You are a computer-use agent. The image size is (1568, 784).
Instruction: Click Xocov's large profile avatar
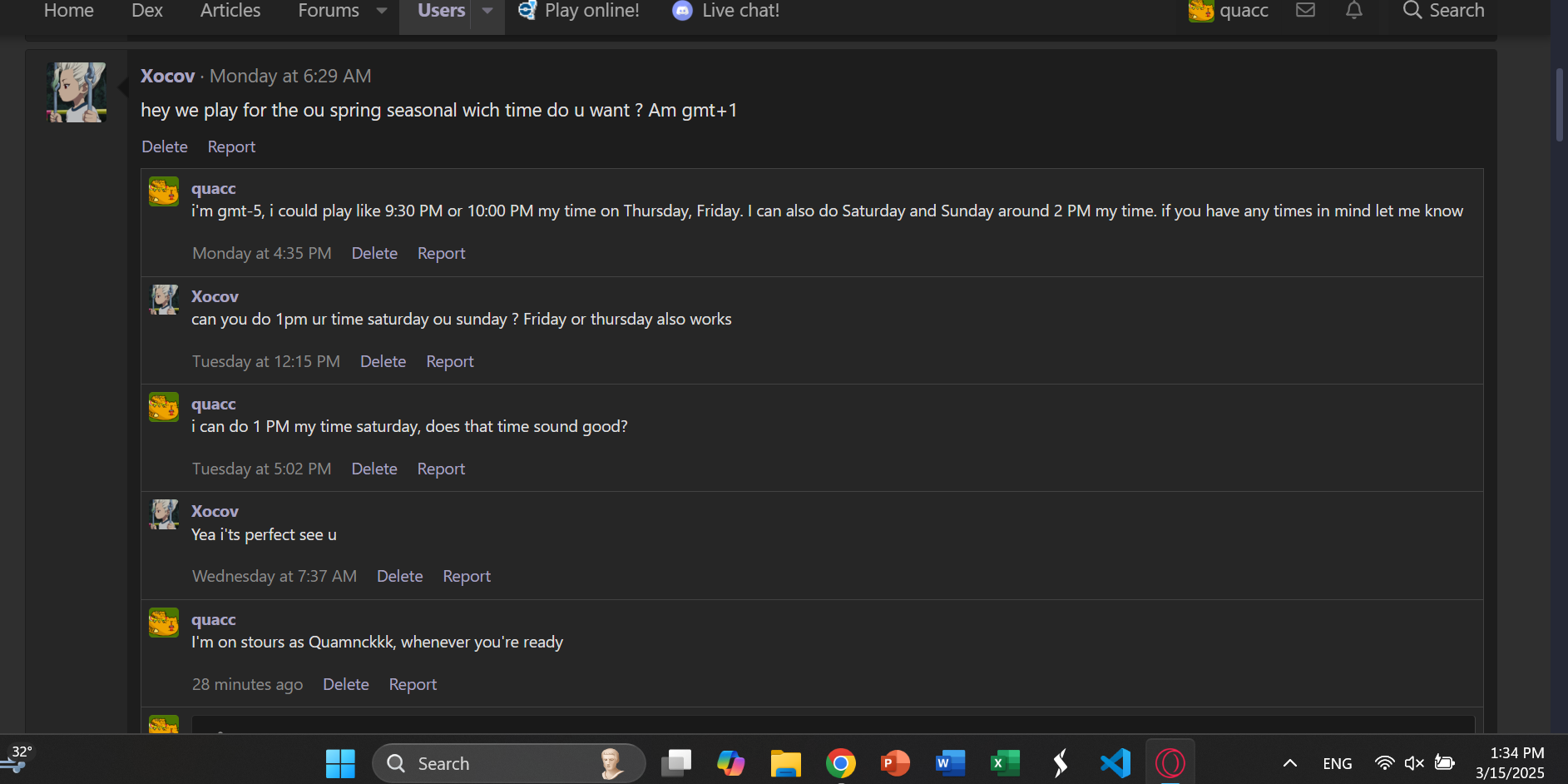point(77,92)
